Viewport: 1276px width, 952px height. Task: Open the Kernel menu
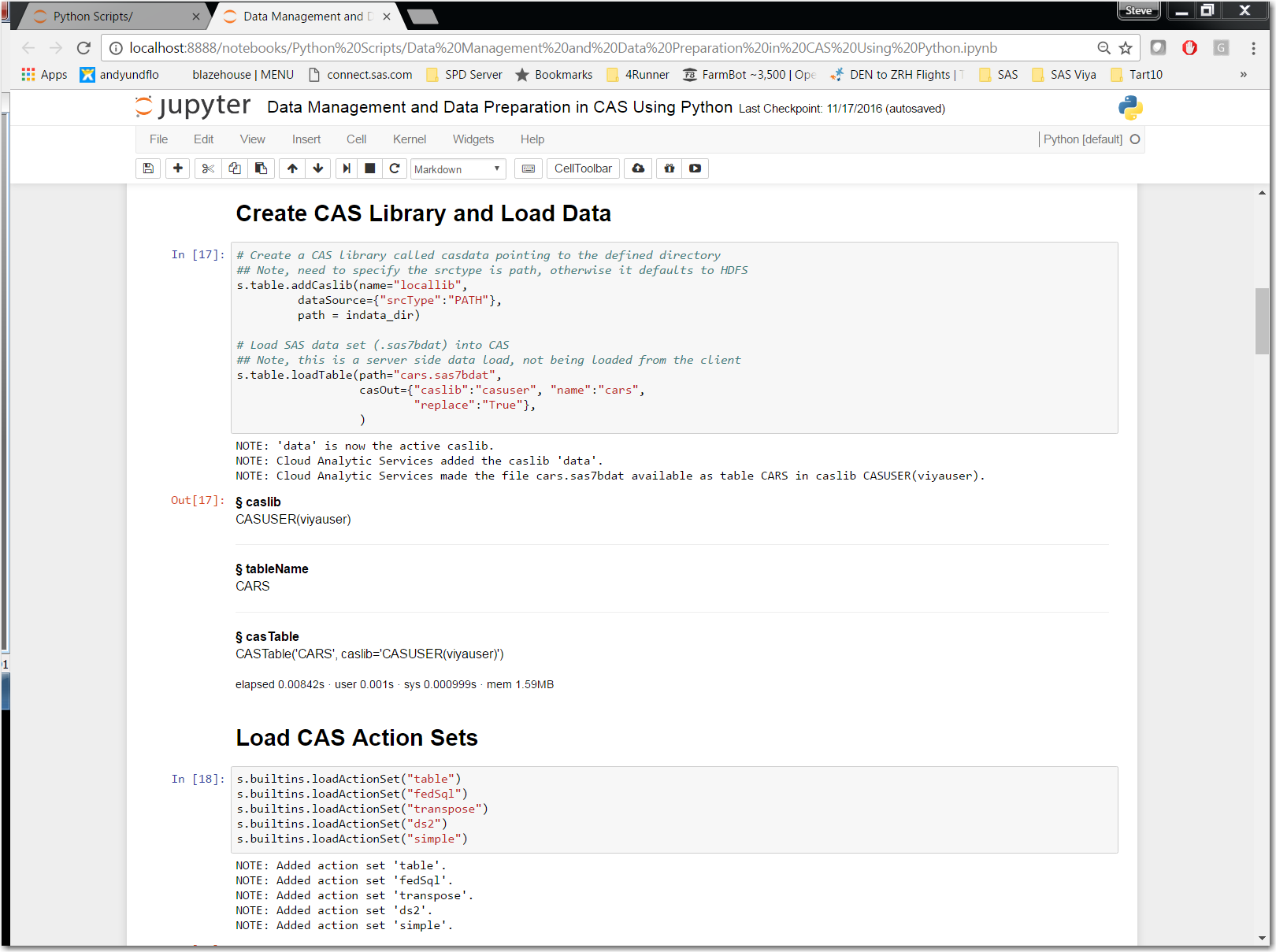pos(409,139)
